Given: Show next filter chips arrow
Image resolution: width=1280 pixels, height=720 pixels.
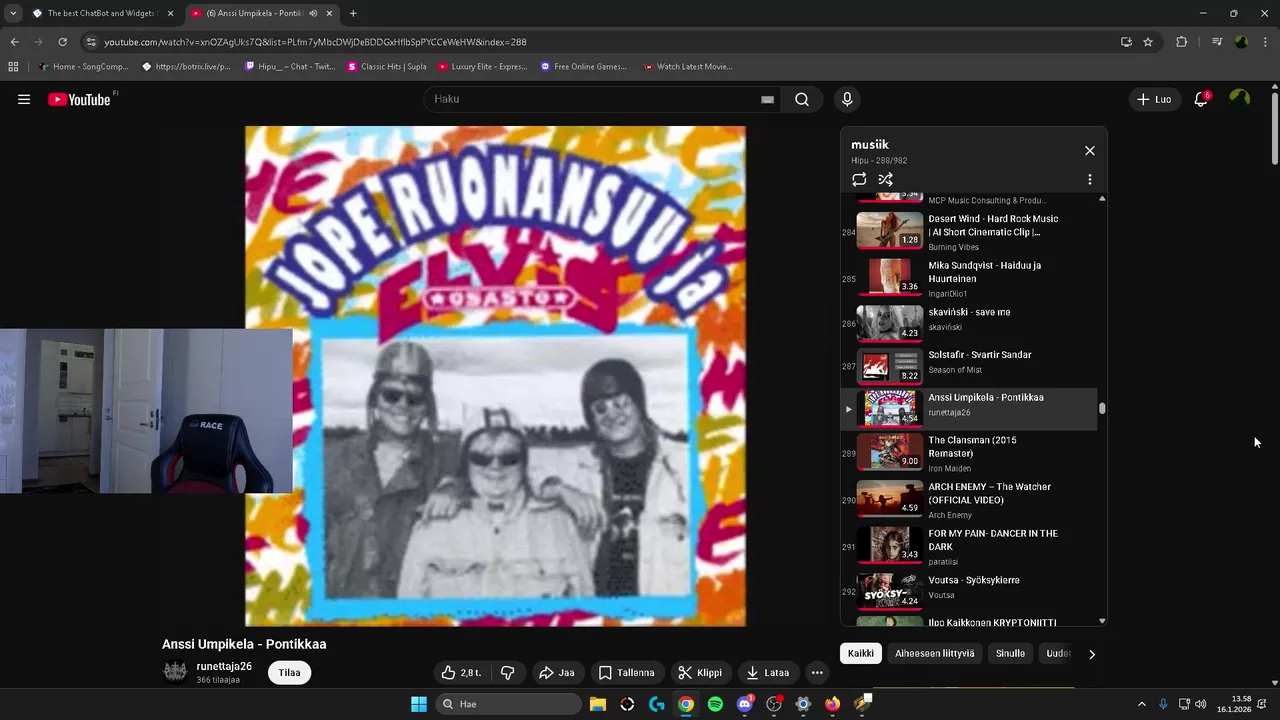Looking at the screenshot, I should pyautogui.click(x=1092, y=654).
